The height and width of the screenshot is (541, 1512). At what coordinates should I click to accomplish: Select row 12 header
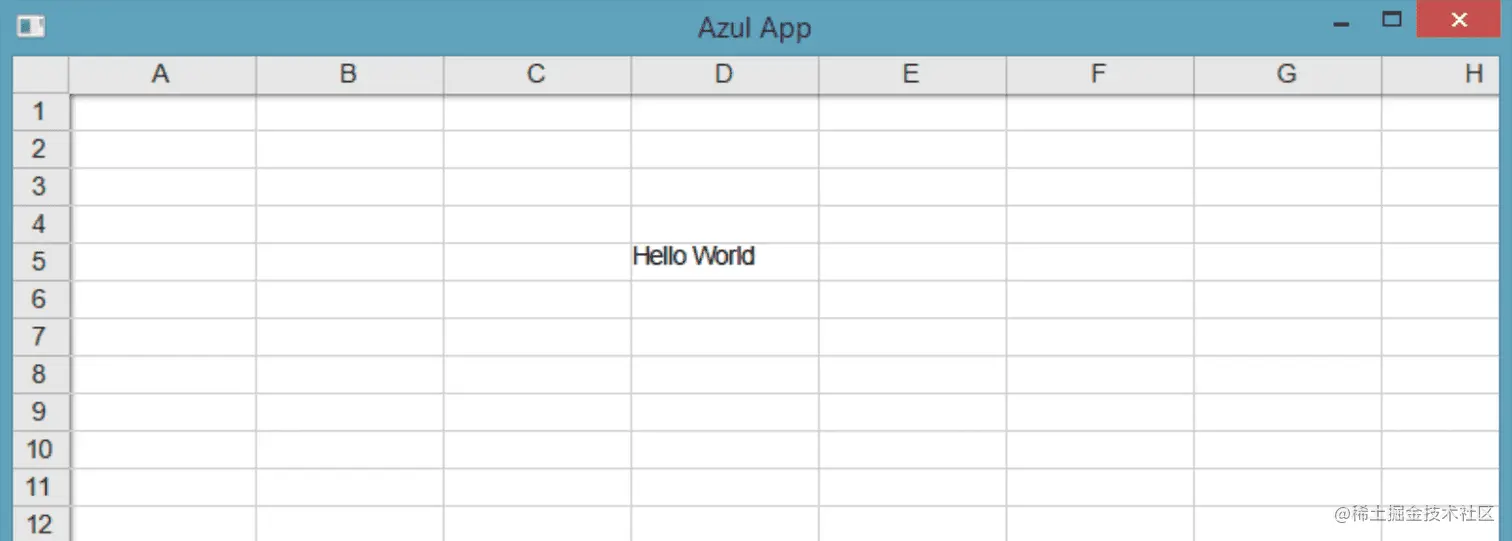tap(40, 523)
